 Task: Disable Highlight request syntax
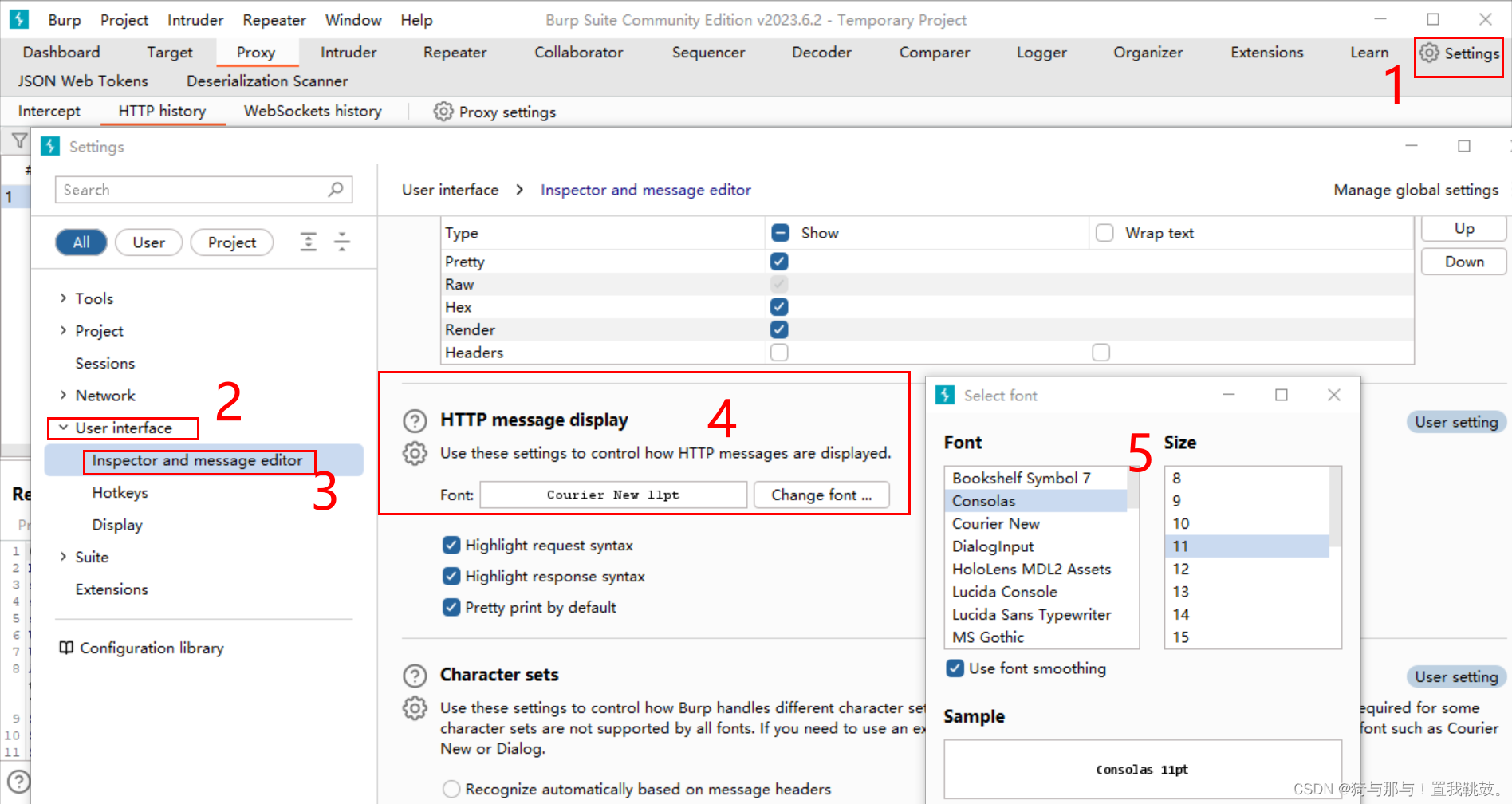coord(451,545)
